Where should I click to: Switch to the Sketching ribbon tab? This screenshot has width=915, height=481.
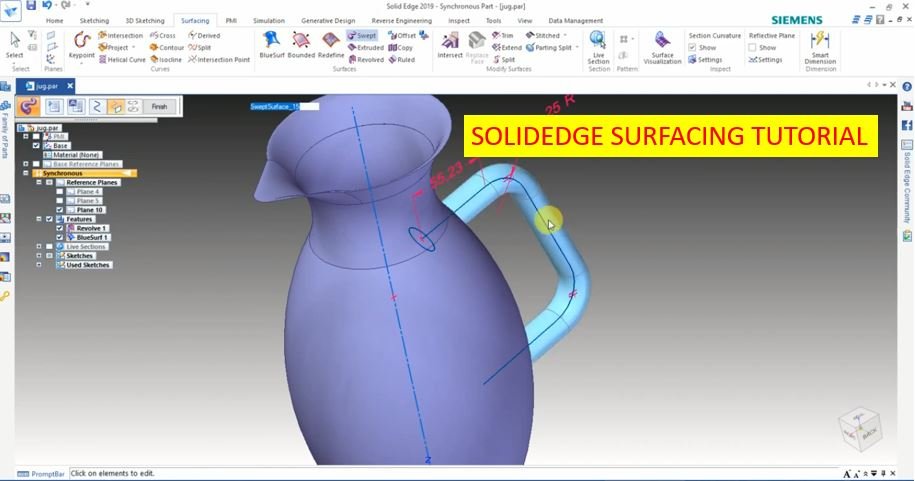[94, 20]
